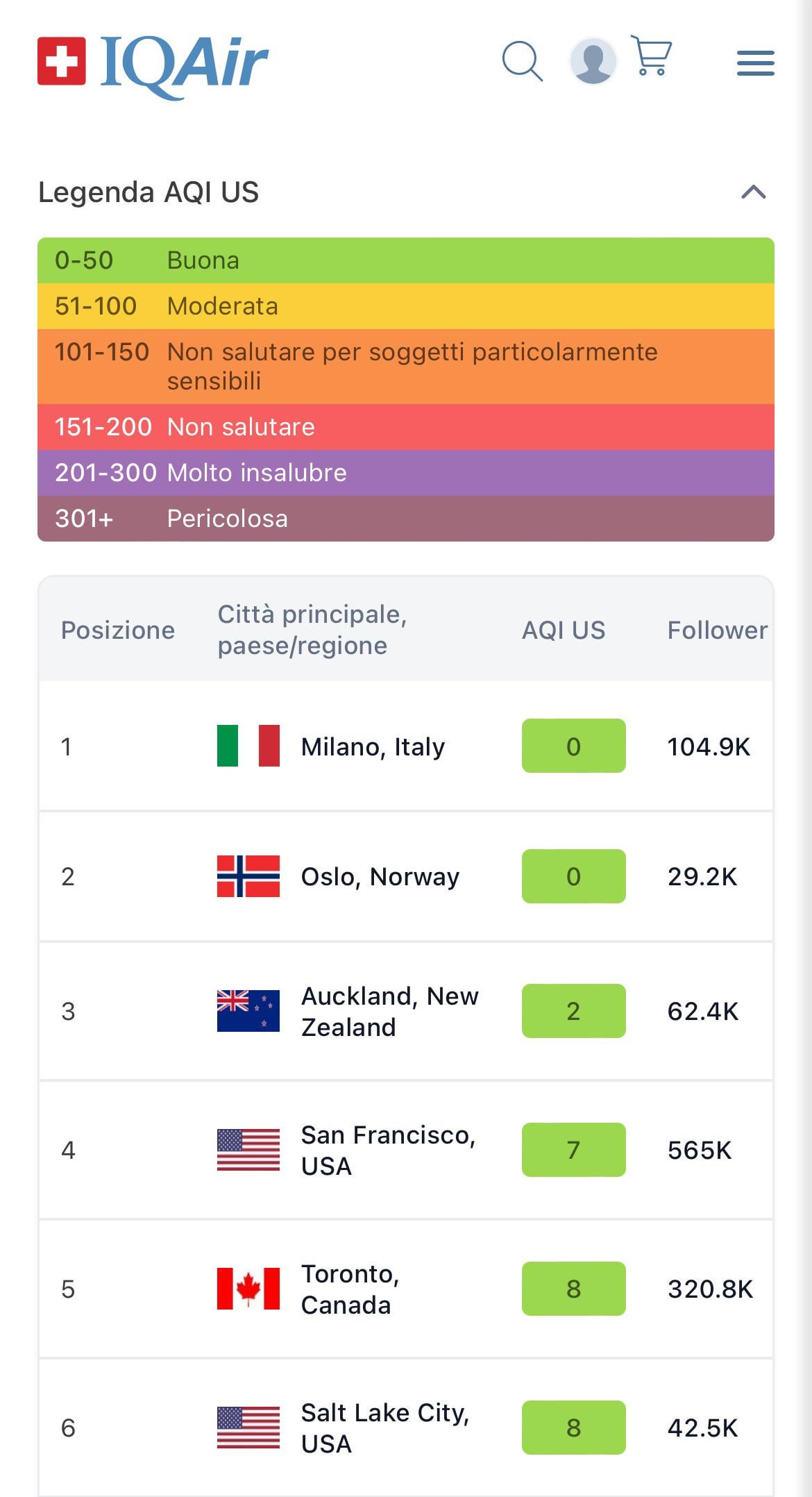Click Toronto's green AQI 8 badge
This screenshot has height=1497, width=812.
pos(573,1289)
